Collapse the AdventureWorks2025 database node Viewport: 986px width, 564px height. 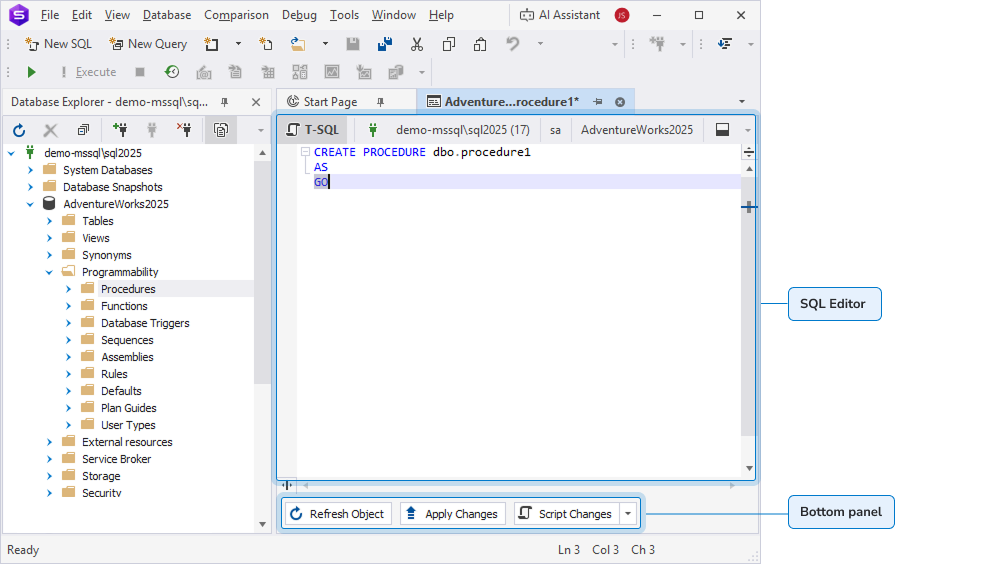[30, 204]
